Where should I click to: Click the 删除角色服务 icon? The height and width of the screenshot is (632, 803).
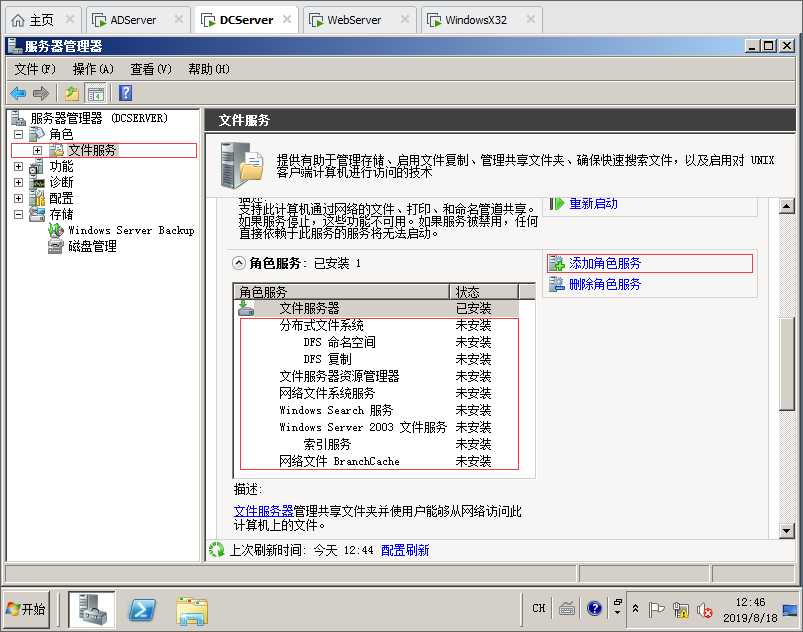click(x=557, y=284)
